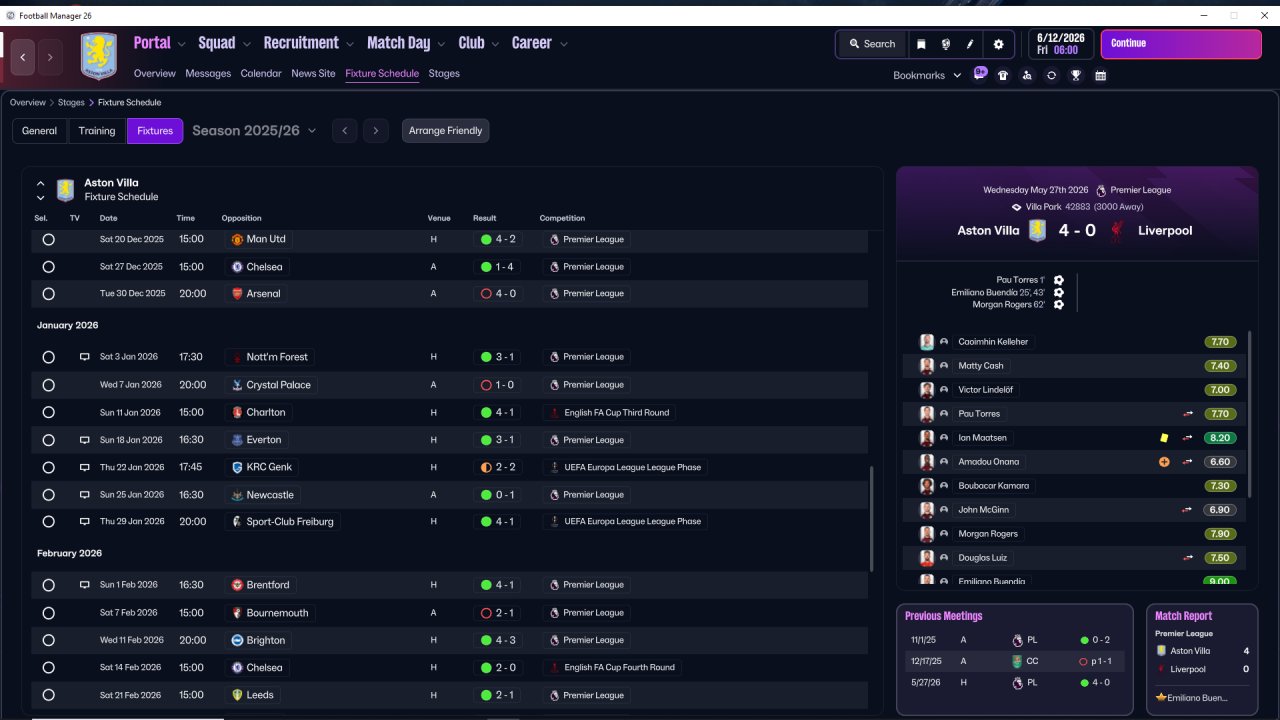Go forward with the right arrow navigation button
Viewport: 1280px width, 720px height.
[50, 58]
